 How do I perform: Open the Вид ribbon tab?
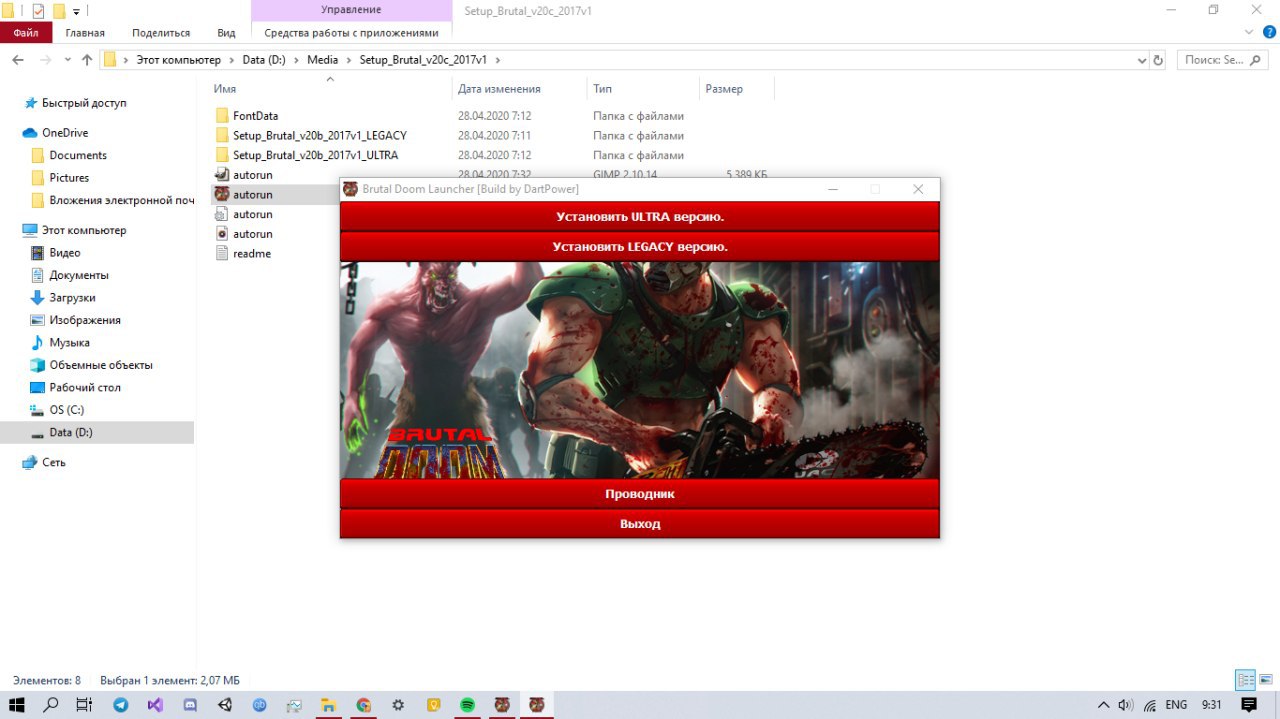click(x=227, y=33)
